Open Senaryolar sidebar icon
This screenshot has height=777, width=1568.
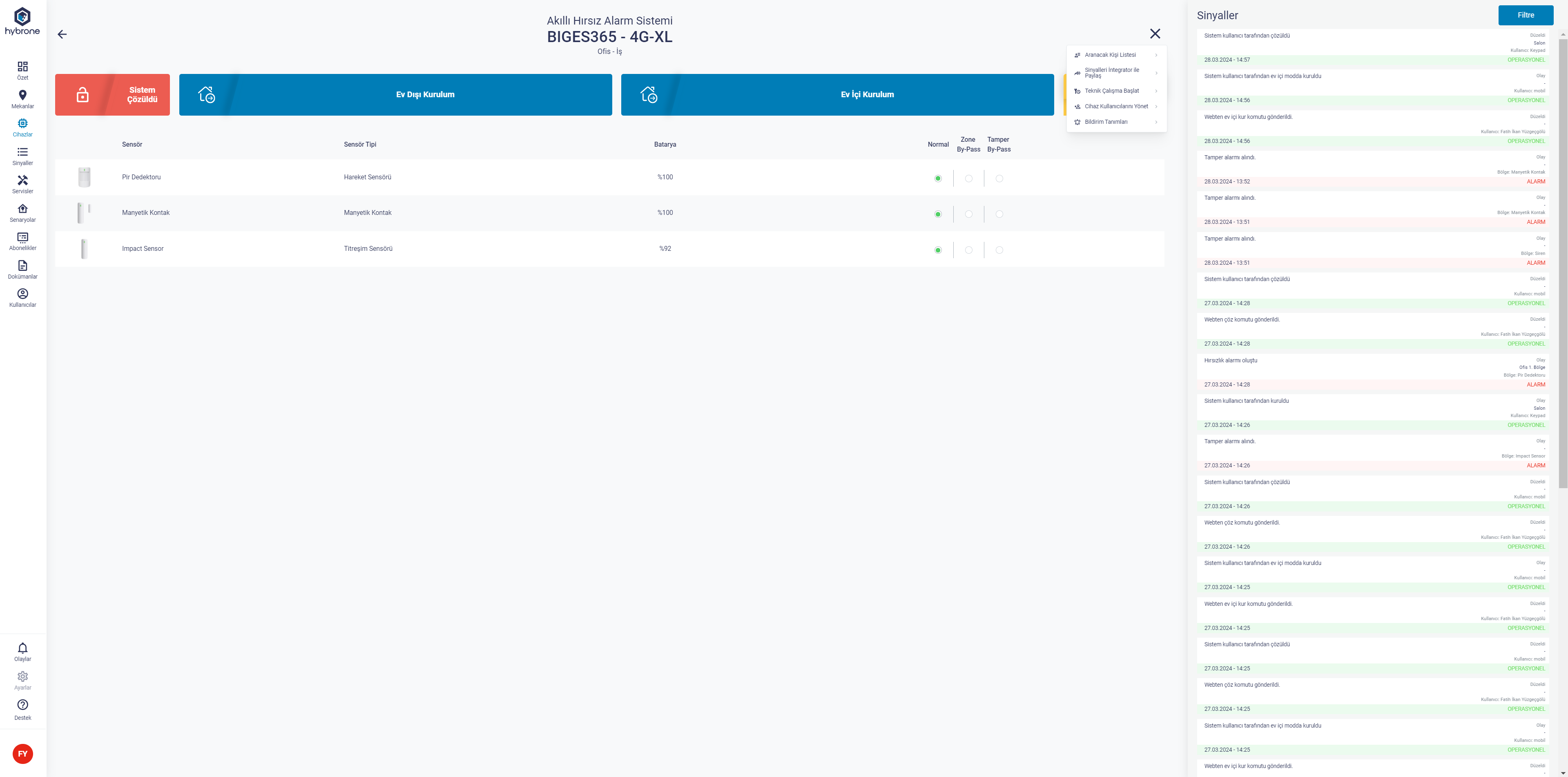point(22,209)
